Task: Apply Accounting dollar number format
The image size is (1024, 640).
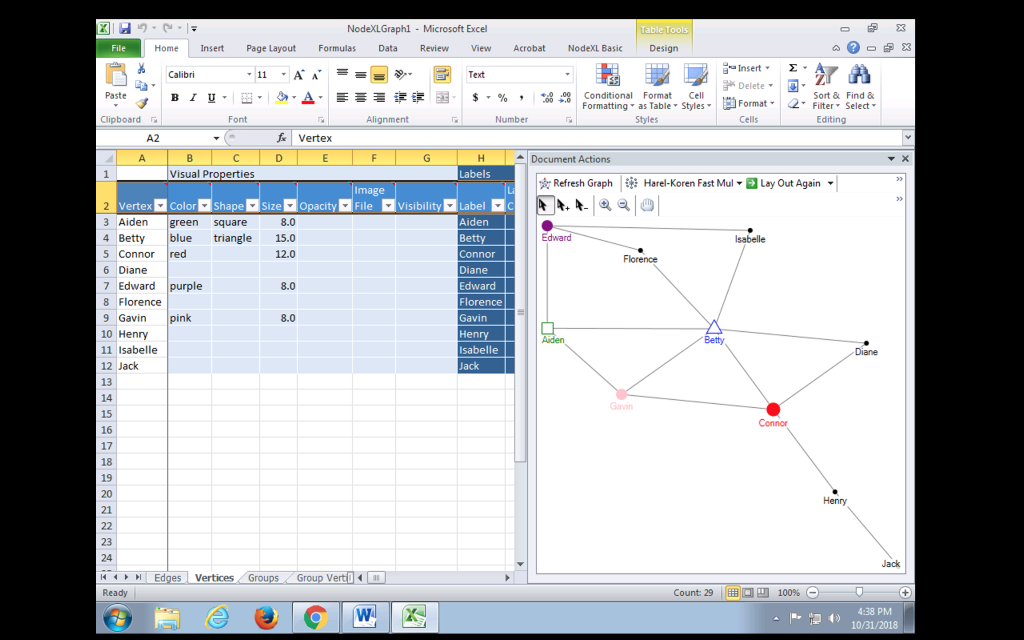Action: click(x=475, y=98)
